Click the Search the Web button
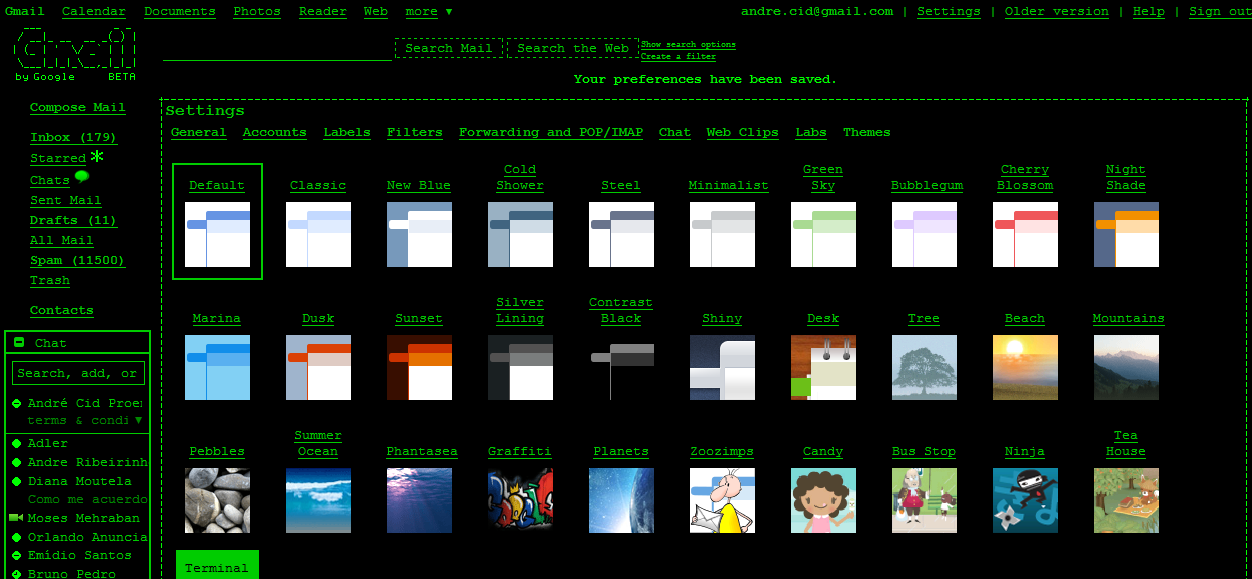 (x=573, y=48)
